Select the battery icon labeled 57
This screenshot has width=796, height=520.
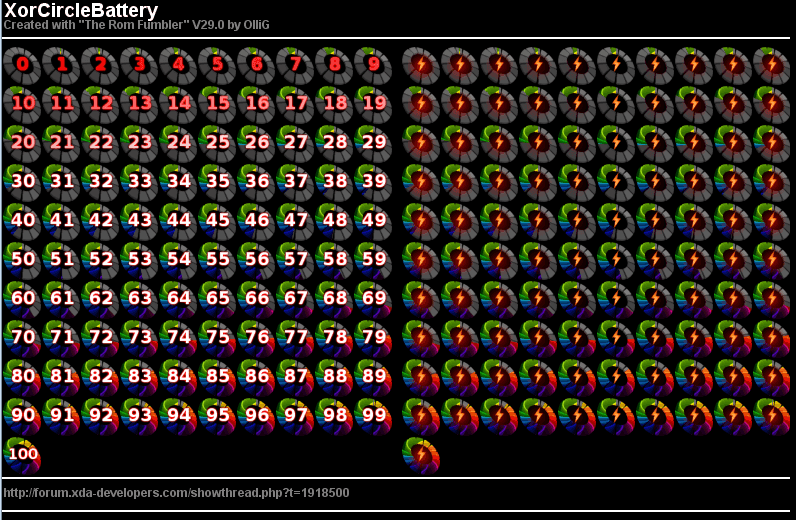tap(295, 261)
